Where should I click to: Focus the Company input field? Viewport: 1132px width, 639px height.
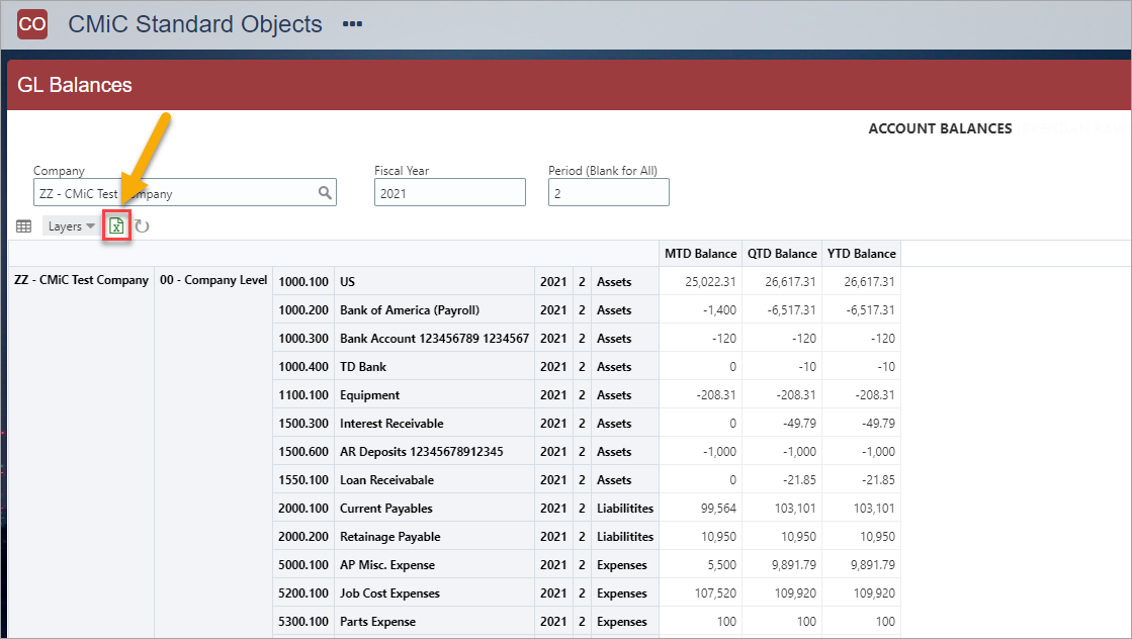(185, 192)
